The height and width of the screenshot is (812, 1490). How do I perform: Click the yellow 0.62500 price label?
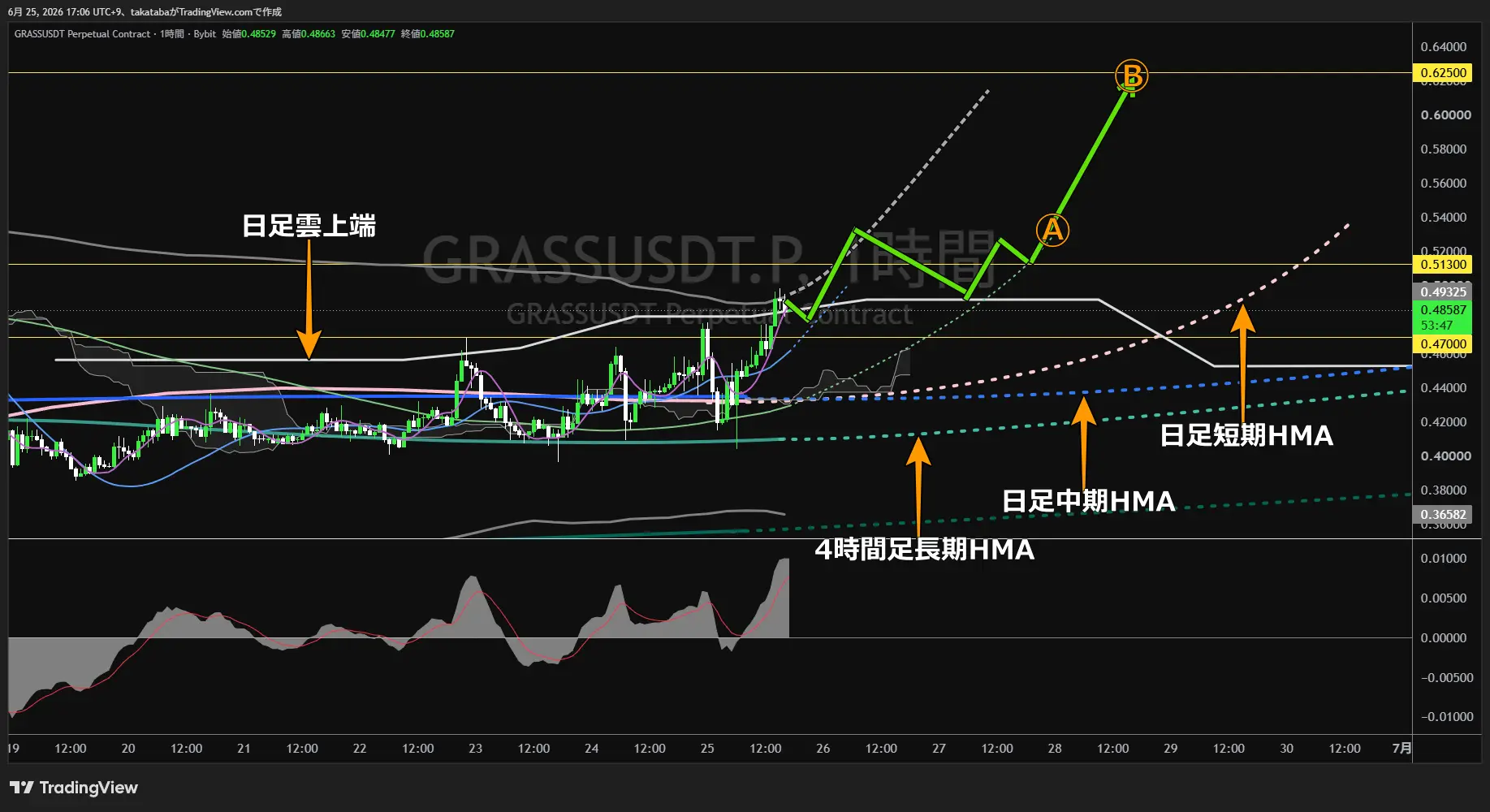[x=1443, y=73]
